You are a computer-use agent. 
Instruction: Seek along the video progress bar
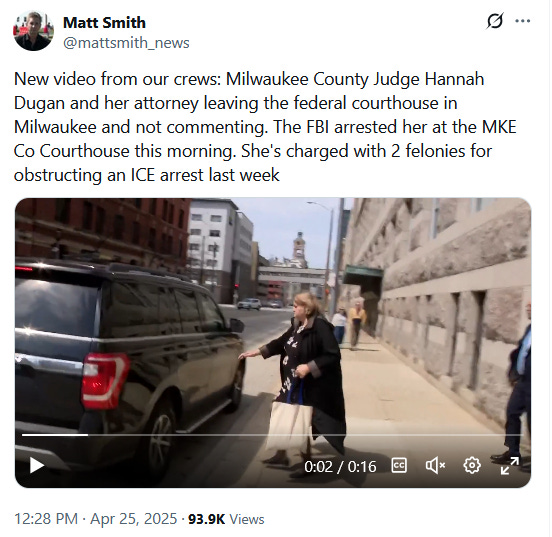[x=273, y=435]
